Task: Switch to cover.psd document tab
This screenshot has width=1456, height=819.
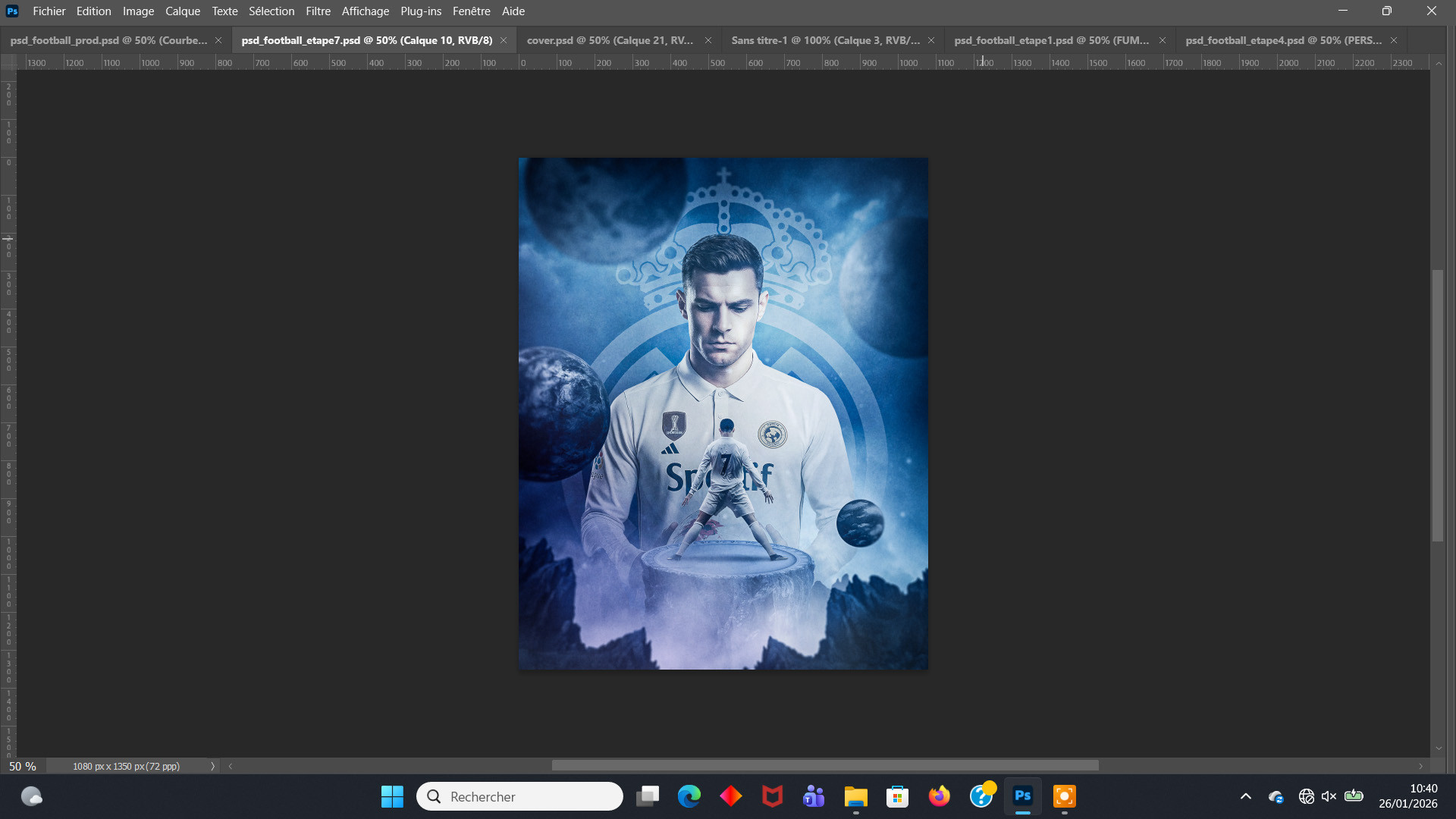Action: tap(610, 40)
